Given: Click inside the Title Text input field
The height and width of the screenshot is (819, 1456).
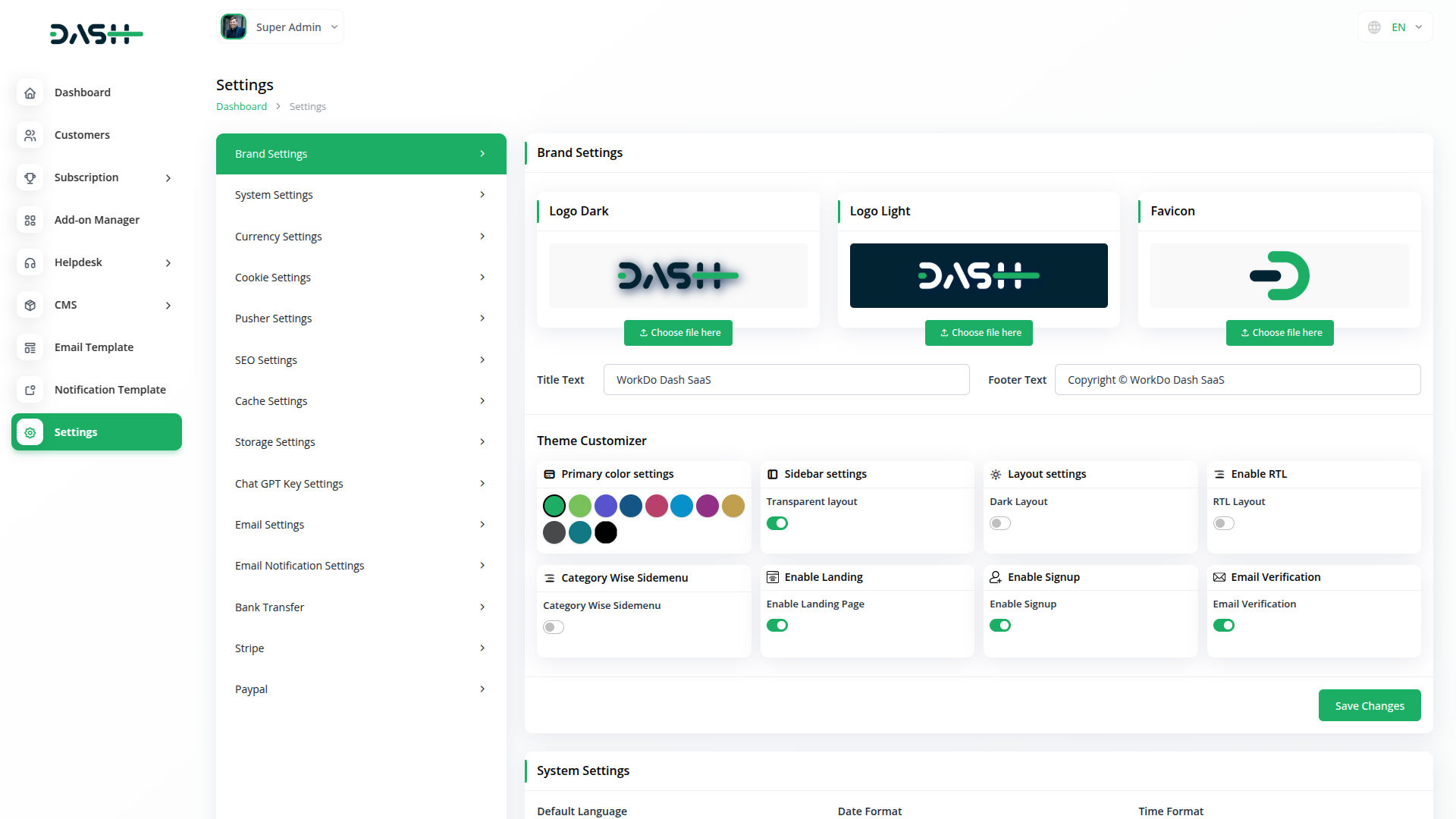Looking at the screenshot, I should click(786, 379).
